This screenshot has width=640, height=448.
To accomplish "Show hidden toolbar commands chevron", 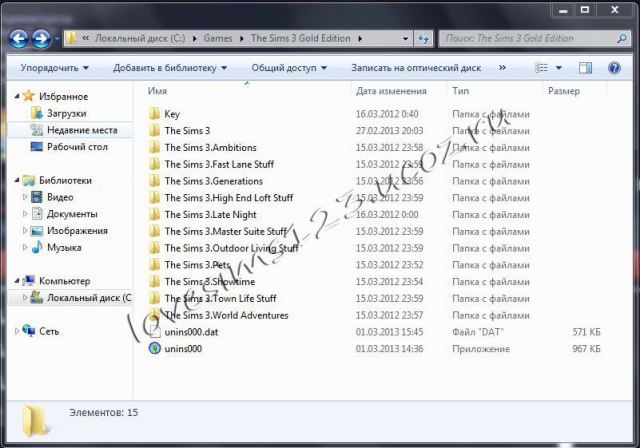I will (x=502, y=68).
